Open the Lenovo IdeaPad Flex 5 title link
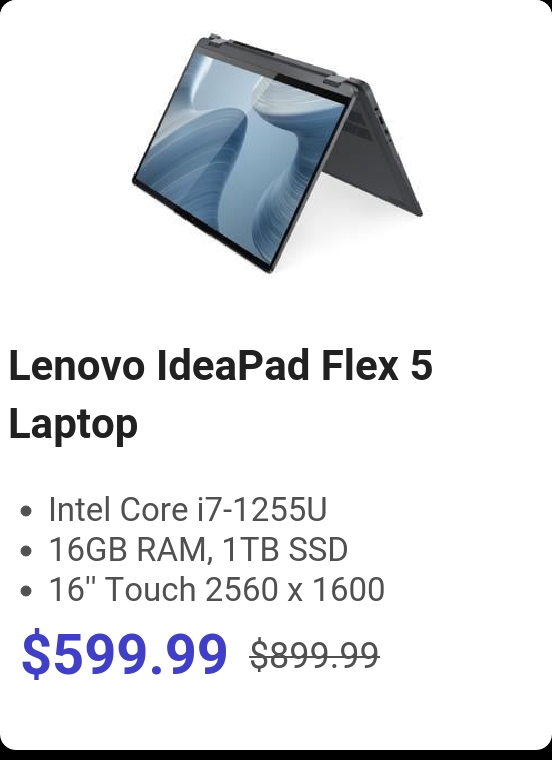552x760 pixels. (x=221, y=395)
